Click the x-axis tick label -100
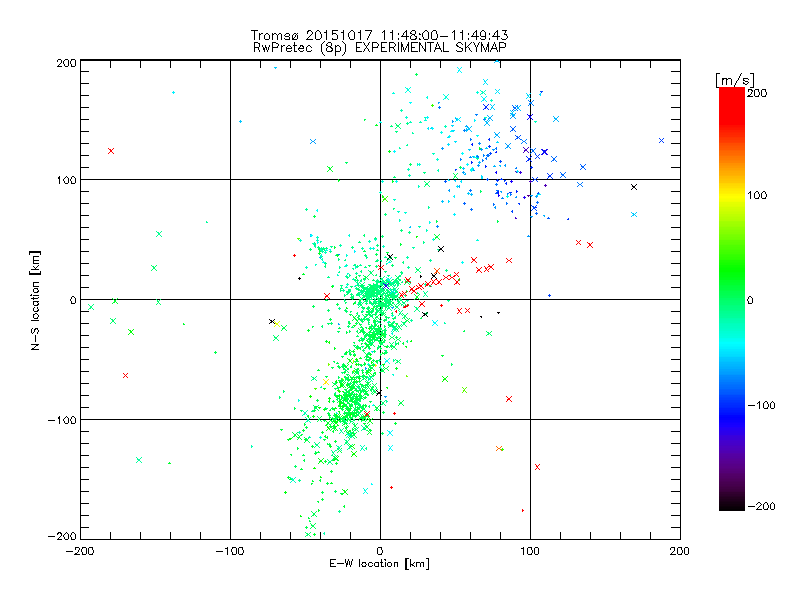The width and height of the screenshot is (800, 600). (230, 551)
